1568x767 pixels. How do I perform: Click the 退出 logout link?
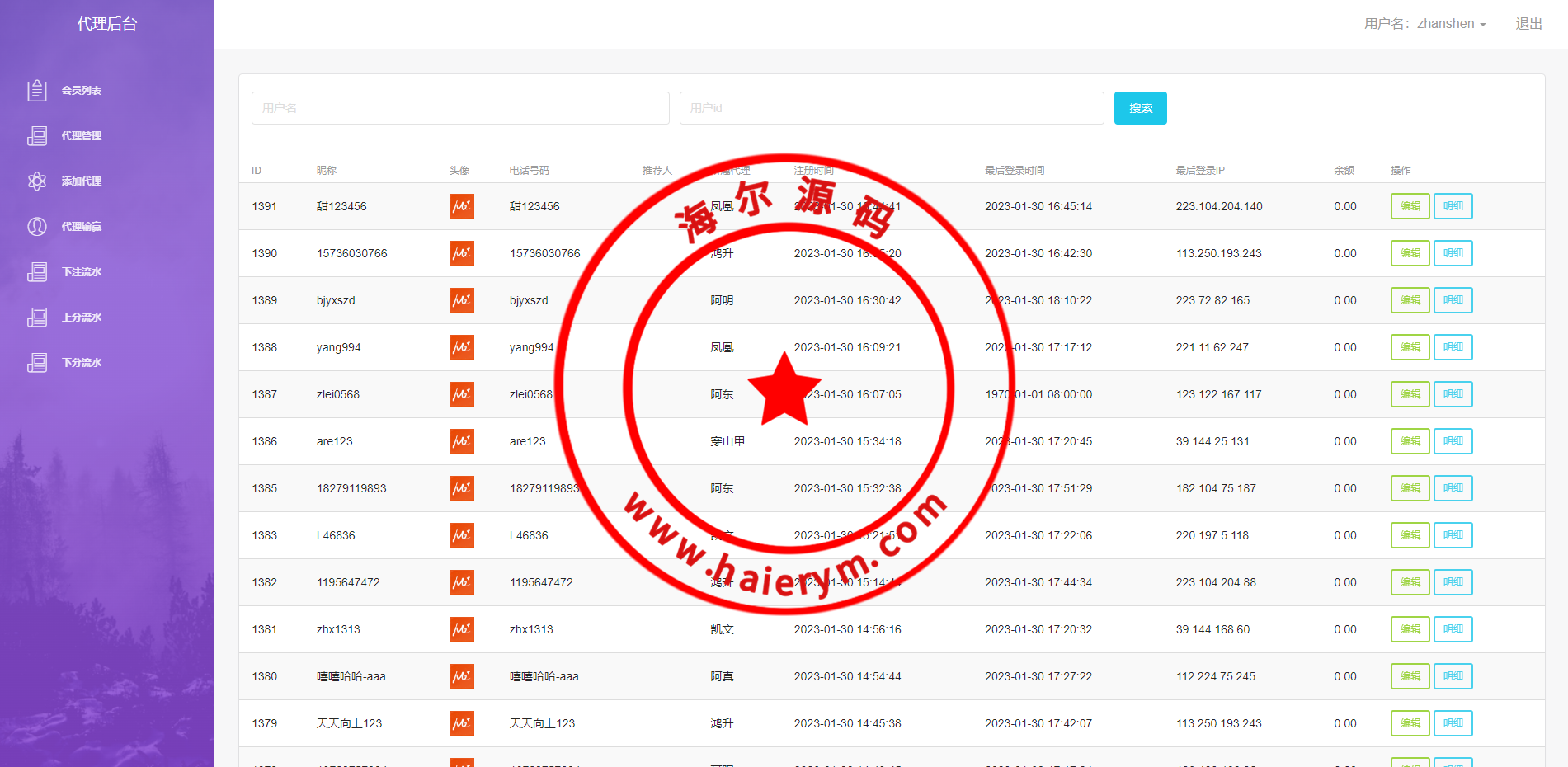click(1528, 24)
